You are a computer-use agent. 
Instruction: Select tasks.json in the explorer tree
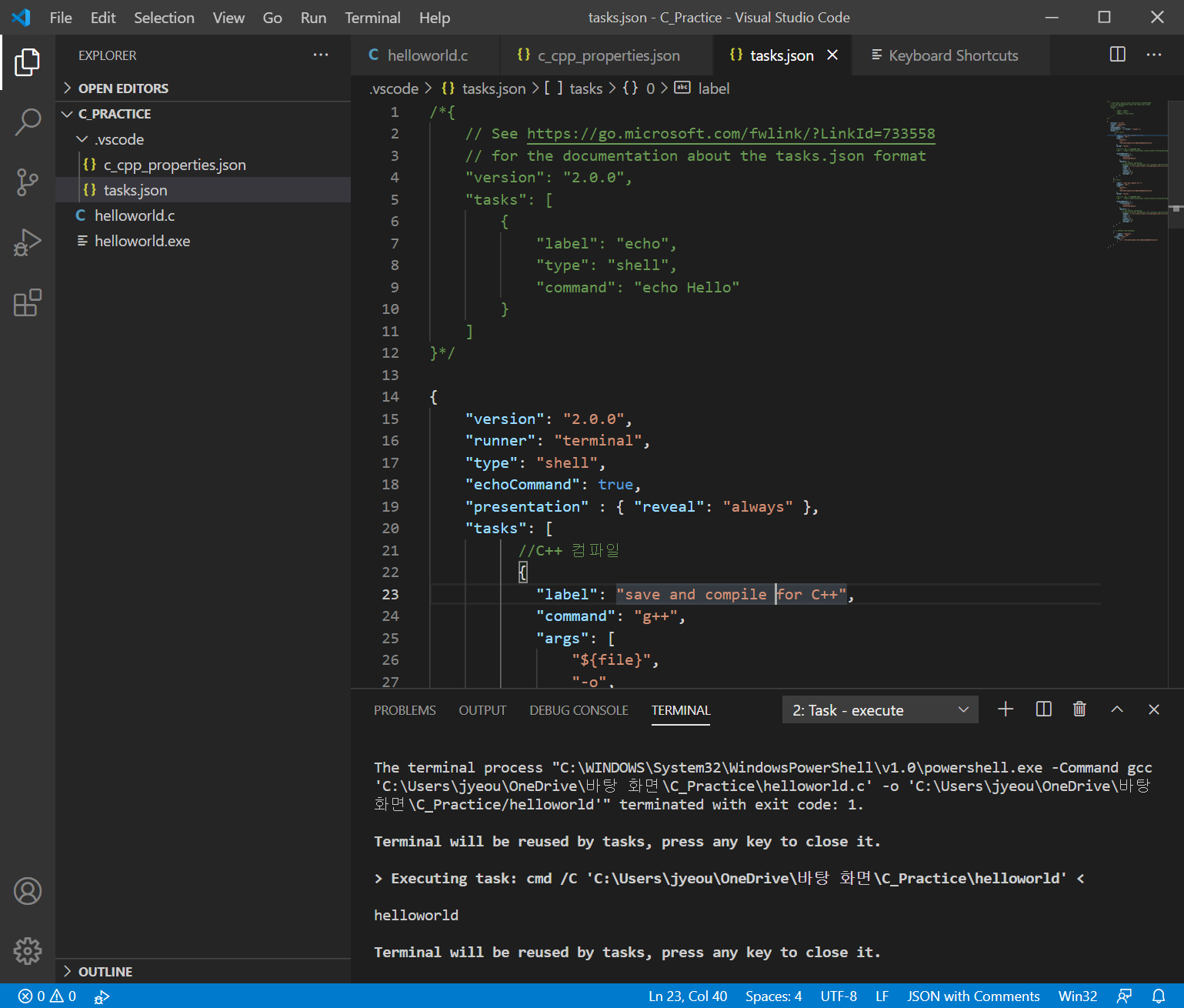pyautogui.click(x=203, y=190)
